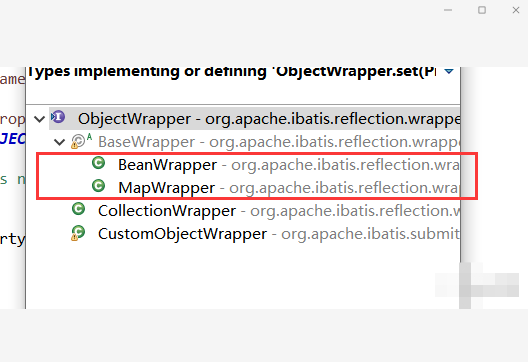Image resolution: width=528 pixels, height=362 pixels.
Task: Select CustomObjectWrapper entry
Action: coord(183,234)
